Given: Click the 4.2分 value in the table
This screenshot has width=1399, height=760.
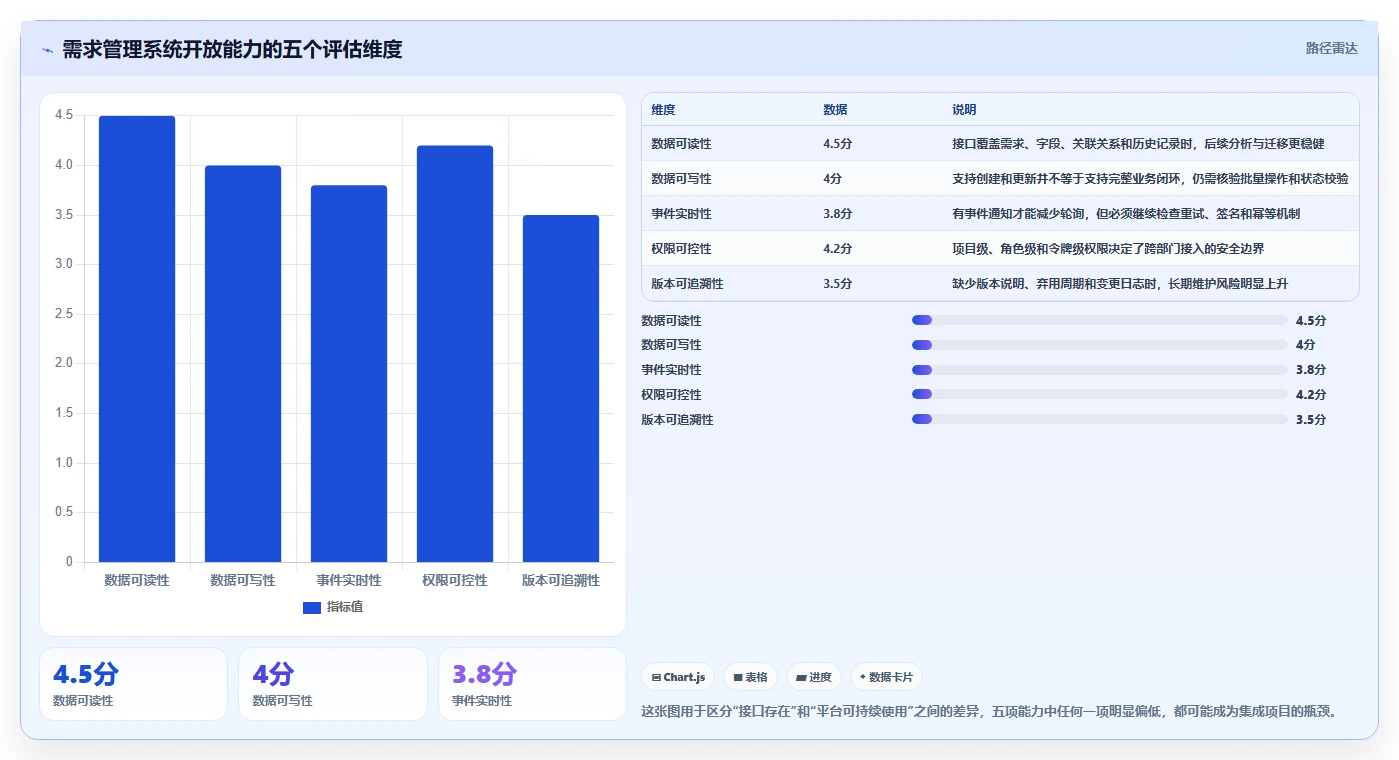Looking at the screenshot, I should click(x=837, y=249).
